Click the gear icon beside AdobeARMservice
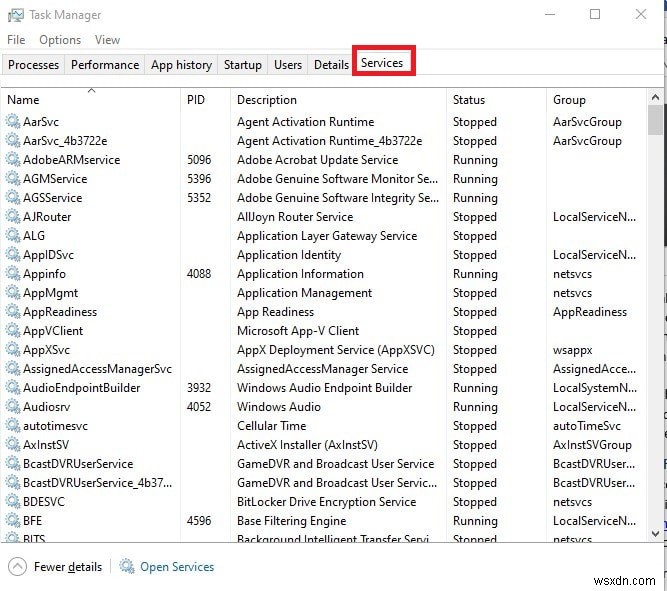667x591 pixels. tap(13, 160)
